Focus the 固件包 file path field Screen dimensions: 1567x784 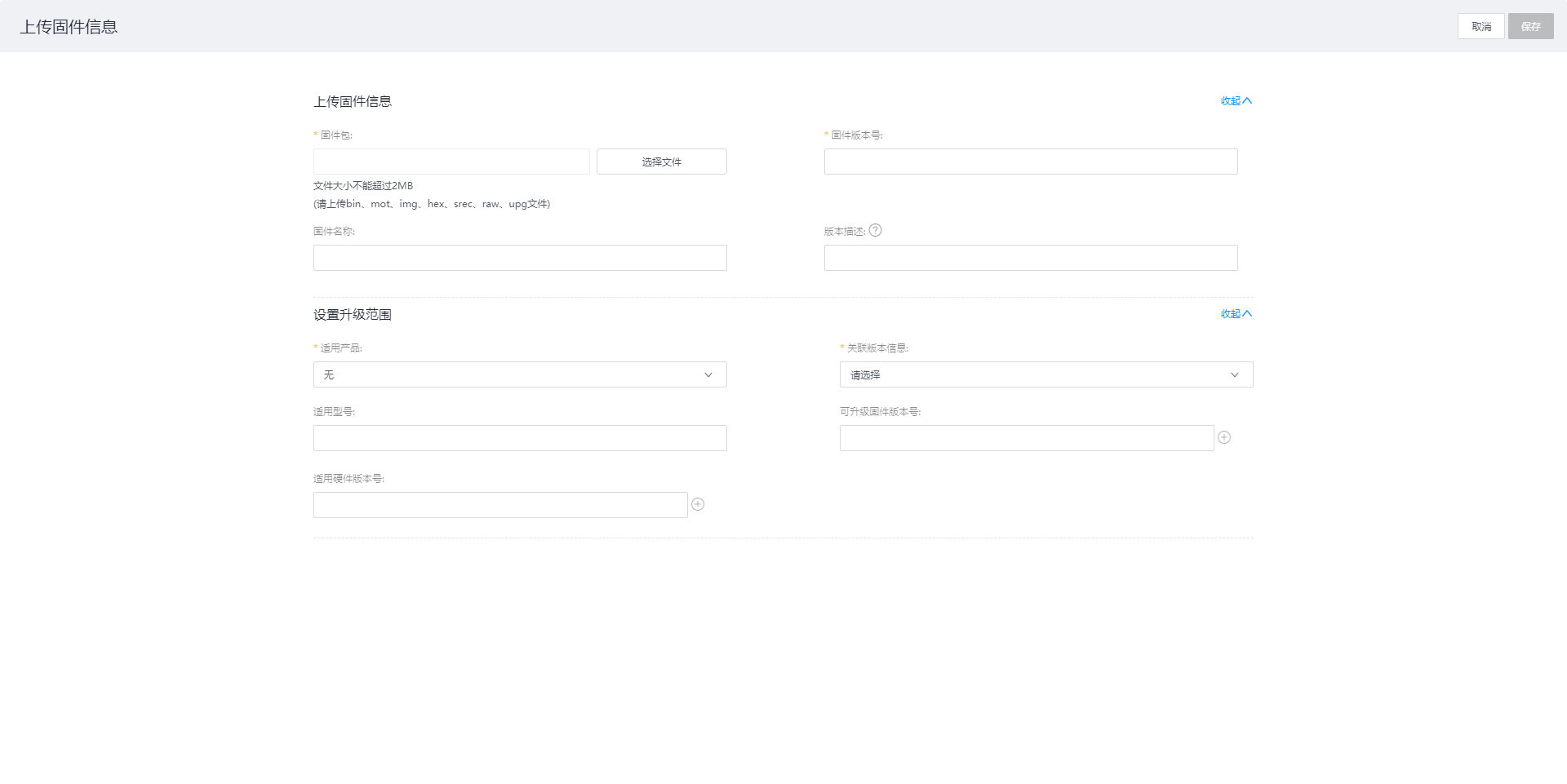pyautogui.click(x=451, y=162)
